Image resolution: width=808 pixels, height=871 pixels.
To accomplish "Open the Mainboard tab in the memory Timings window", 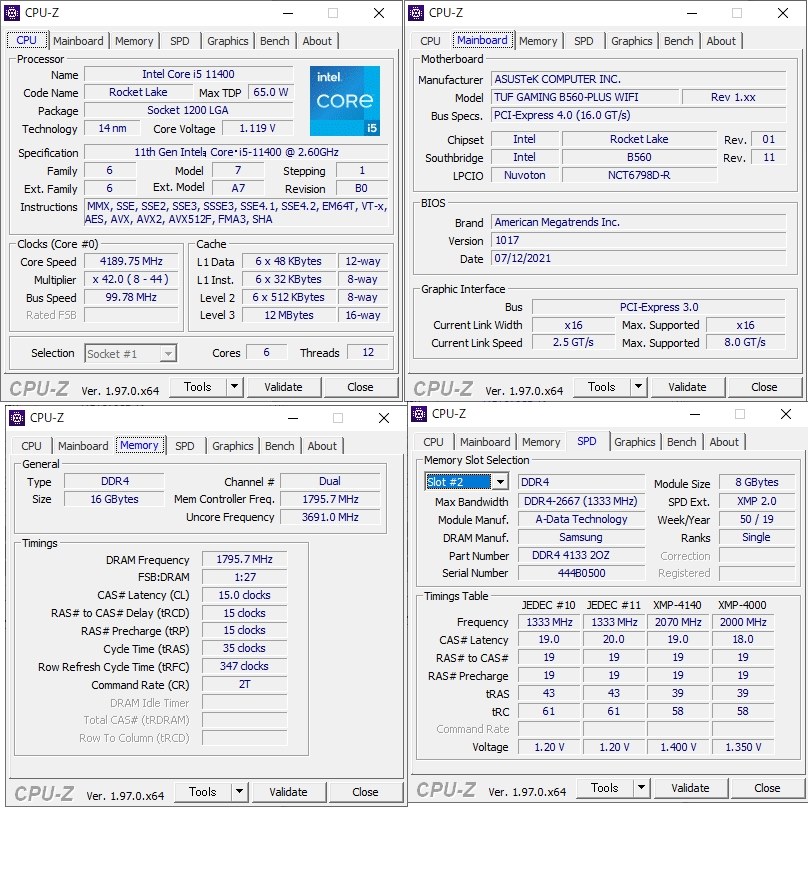I will click(x=83, y=446).
